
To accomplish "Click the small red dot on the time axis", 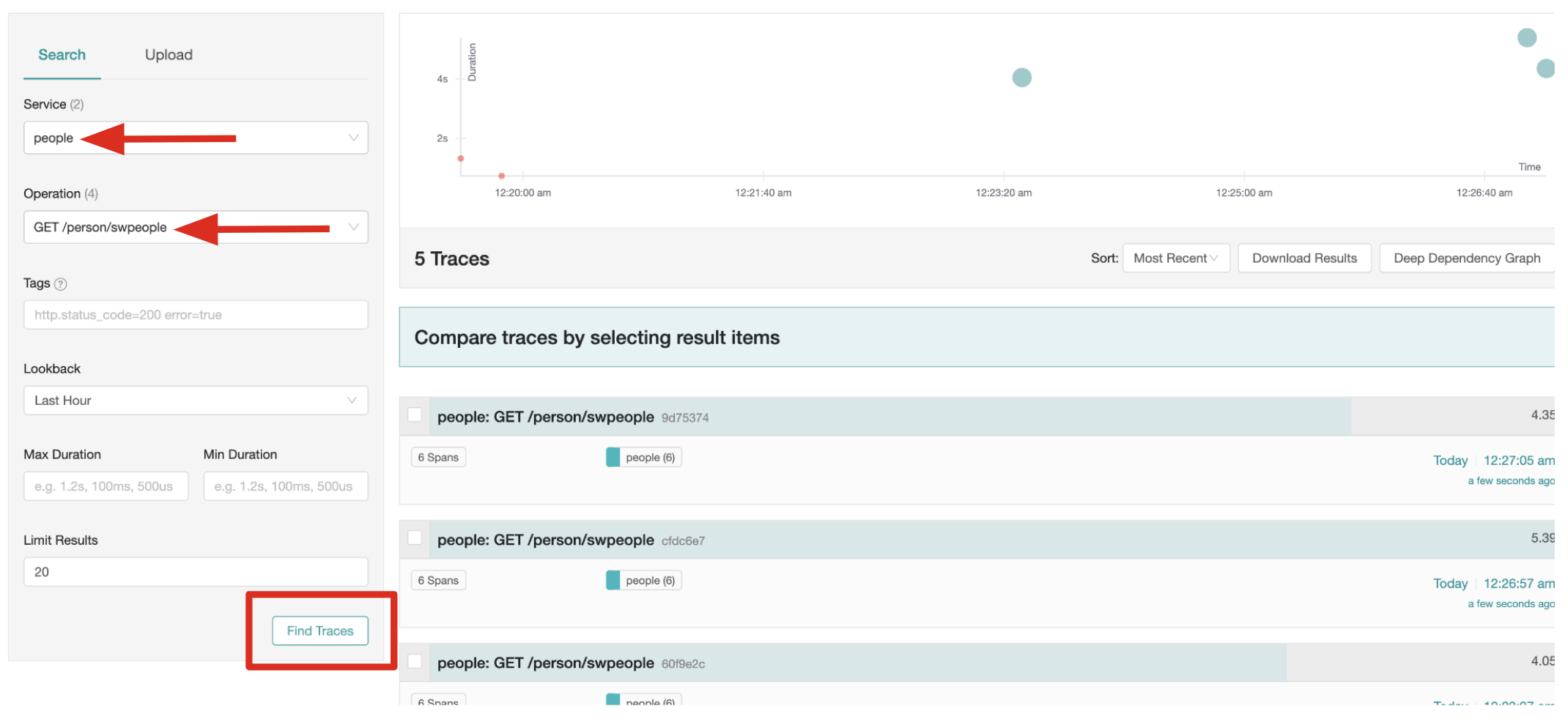I will tap(501, 176).
